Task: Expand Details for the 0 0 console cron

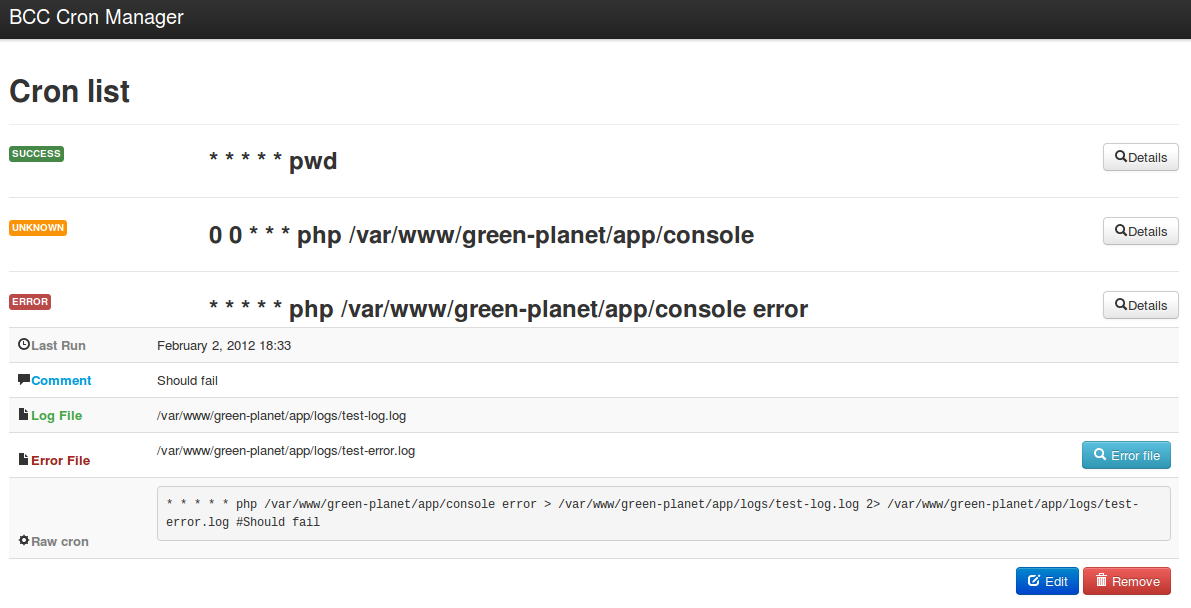Action: click(x=1140, y=231)
